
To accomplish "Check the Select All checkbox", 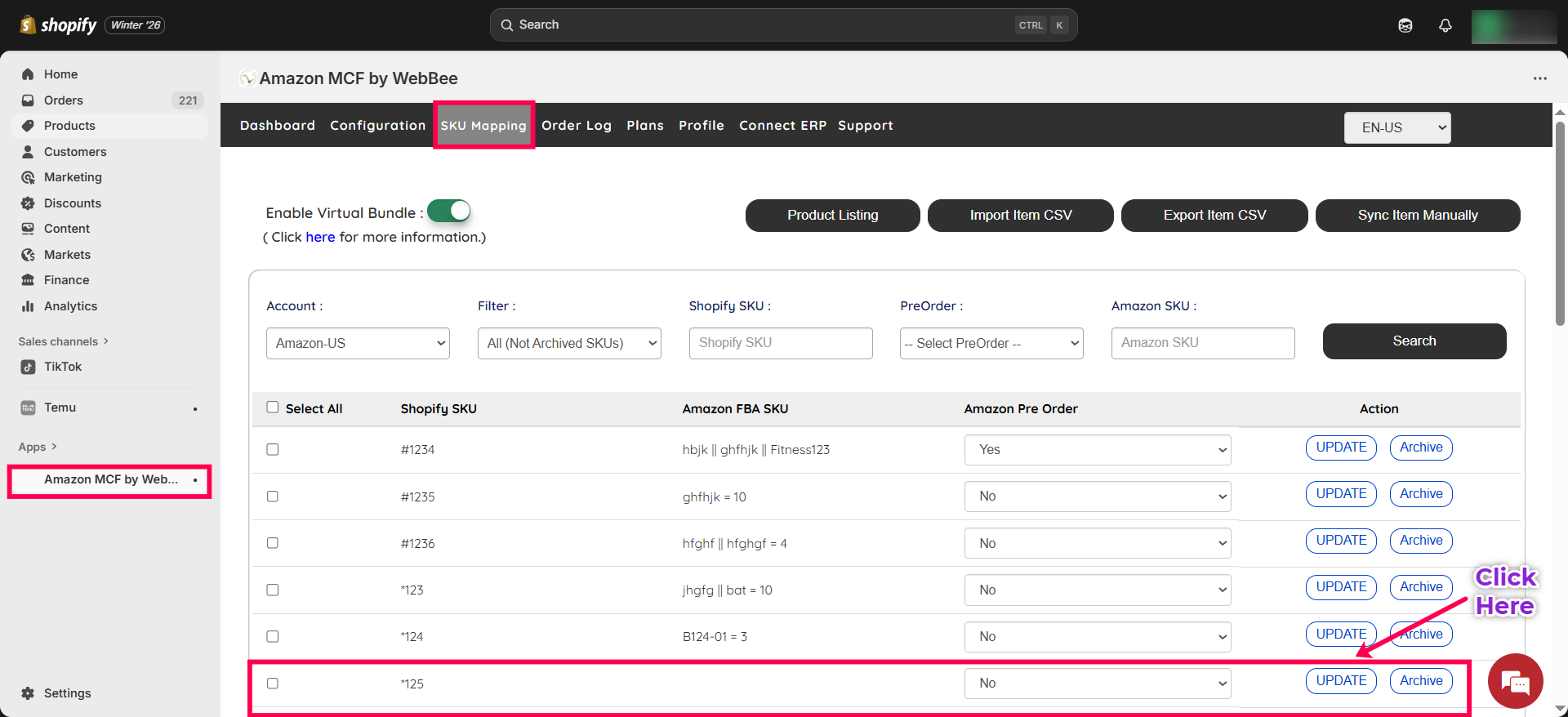I will coord(273,407).
